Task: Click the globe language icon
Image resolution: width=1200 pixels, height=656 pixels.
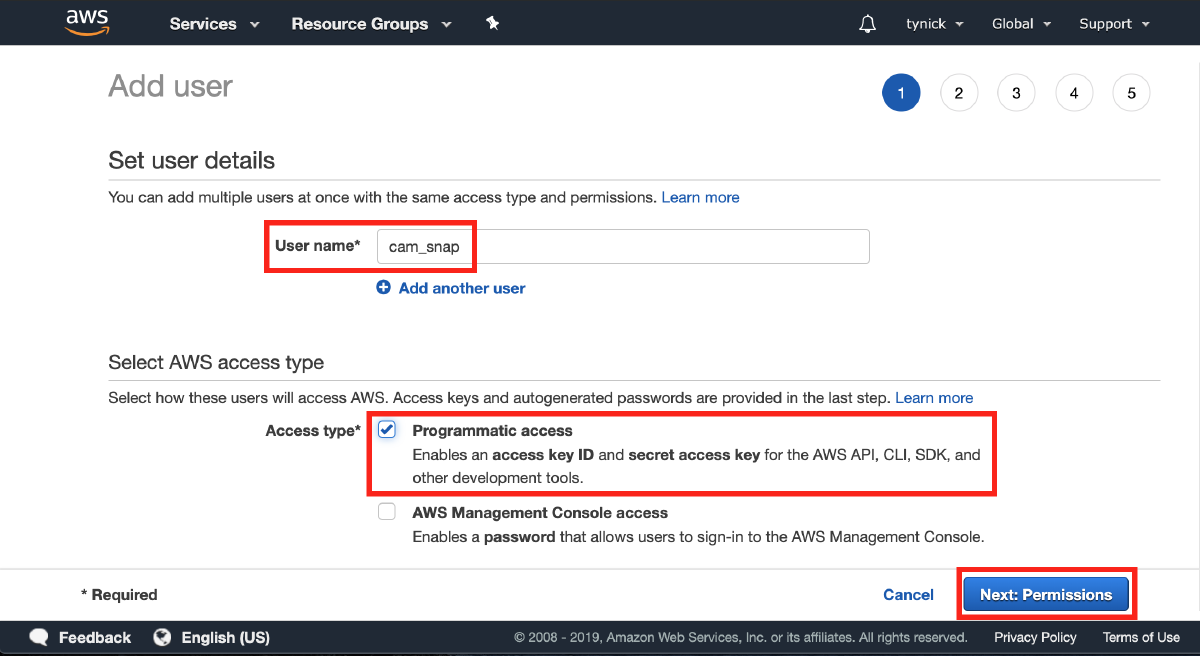Action: tap(162, 637)
